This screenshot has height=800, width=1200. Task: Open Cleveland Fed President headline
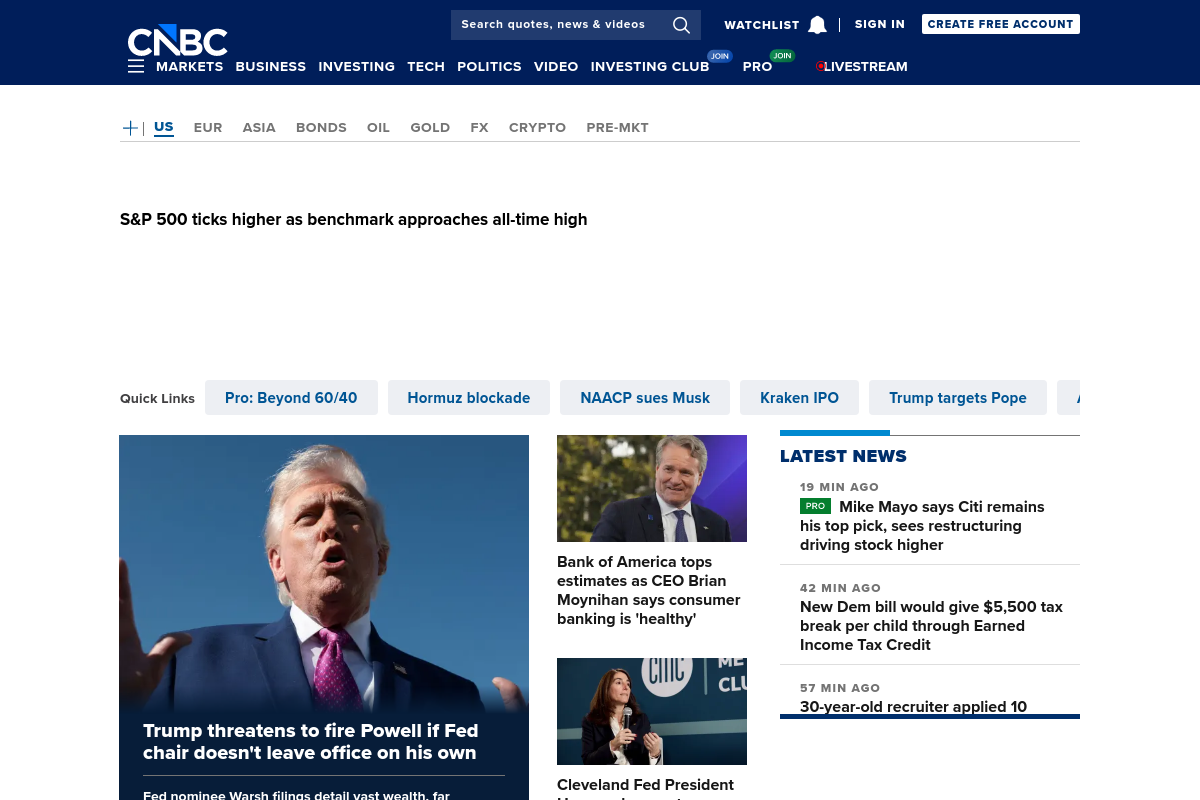(x=645, y=787)
